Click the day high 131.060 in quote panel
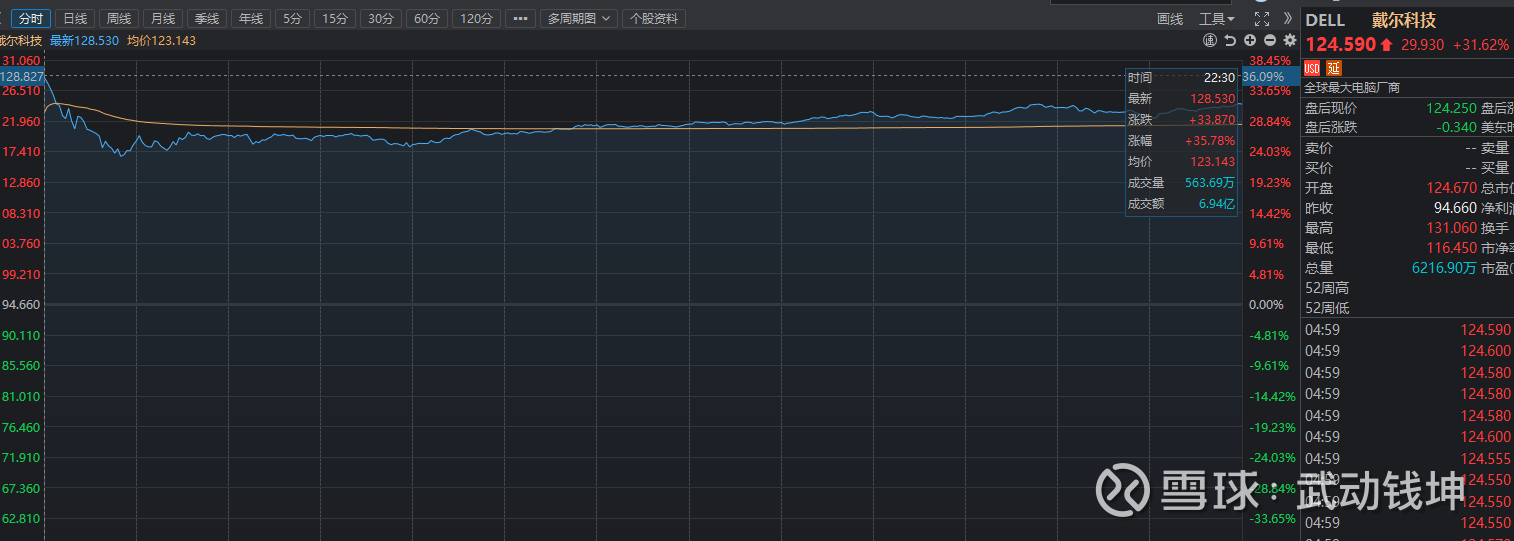This screenshot has width=1514, height=541. point(1451,228)
